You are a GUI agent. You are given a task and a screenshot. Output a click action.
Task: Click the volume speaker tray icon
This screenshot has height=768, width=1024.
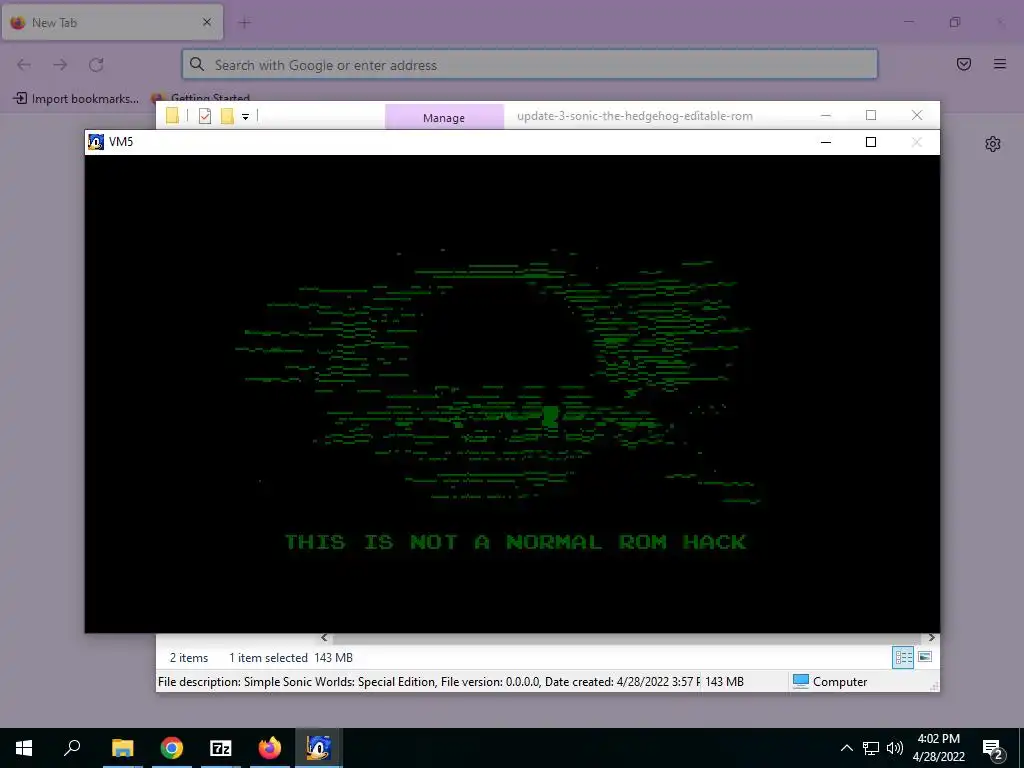[x=895, y=748]
